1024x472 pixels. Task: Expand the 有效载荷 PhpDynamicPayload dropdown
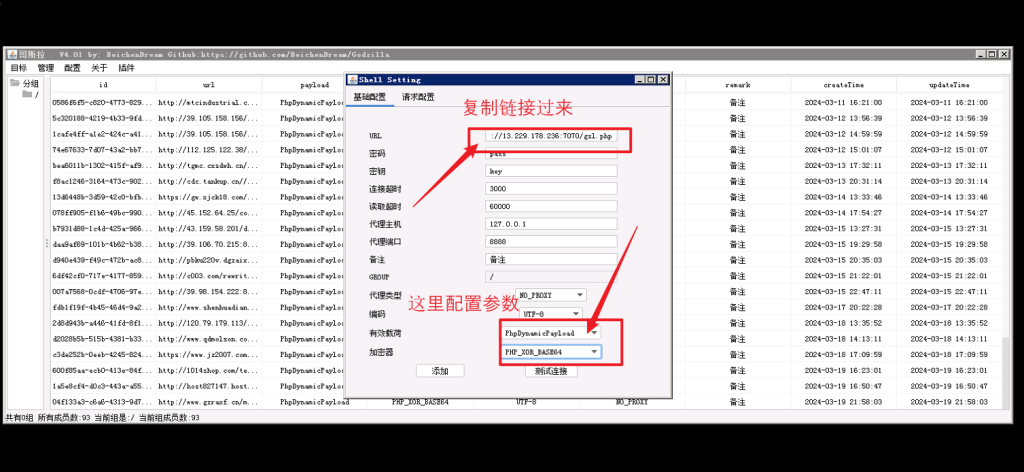pos(550,332)
